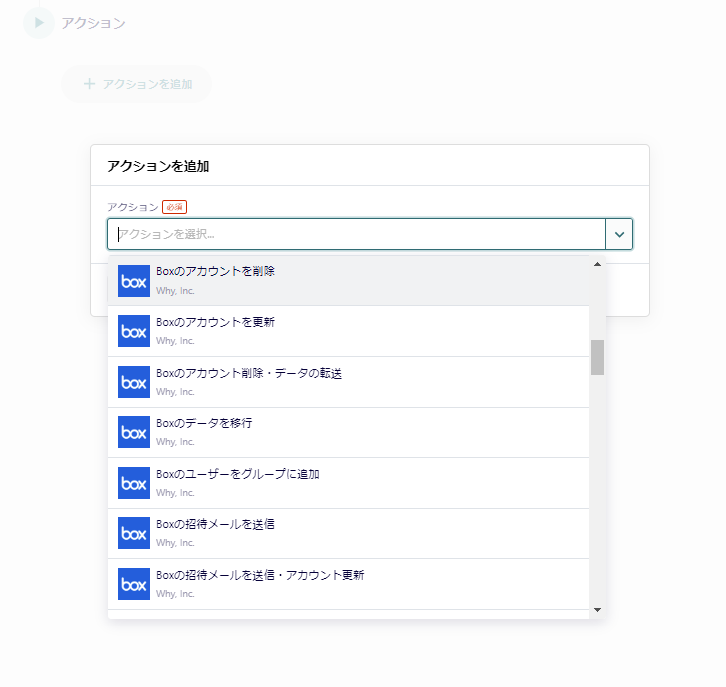The height and width of the screenshot is (687, 726).
Task: Collapse the action dropdown with chevron
Action: click(619, 234)
